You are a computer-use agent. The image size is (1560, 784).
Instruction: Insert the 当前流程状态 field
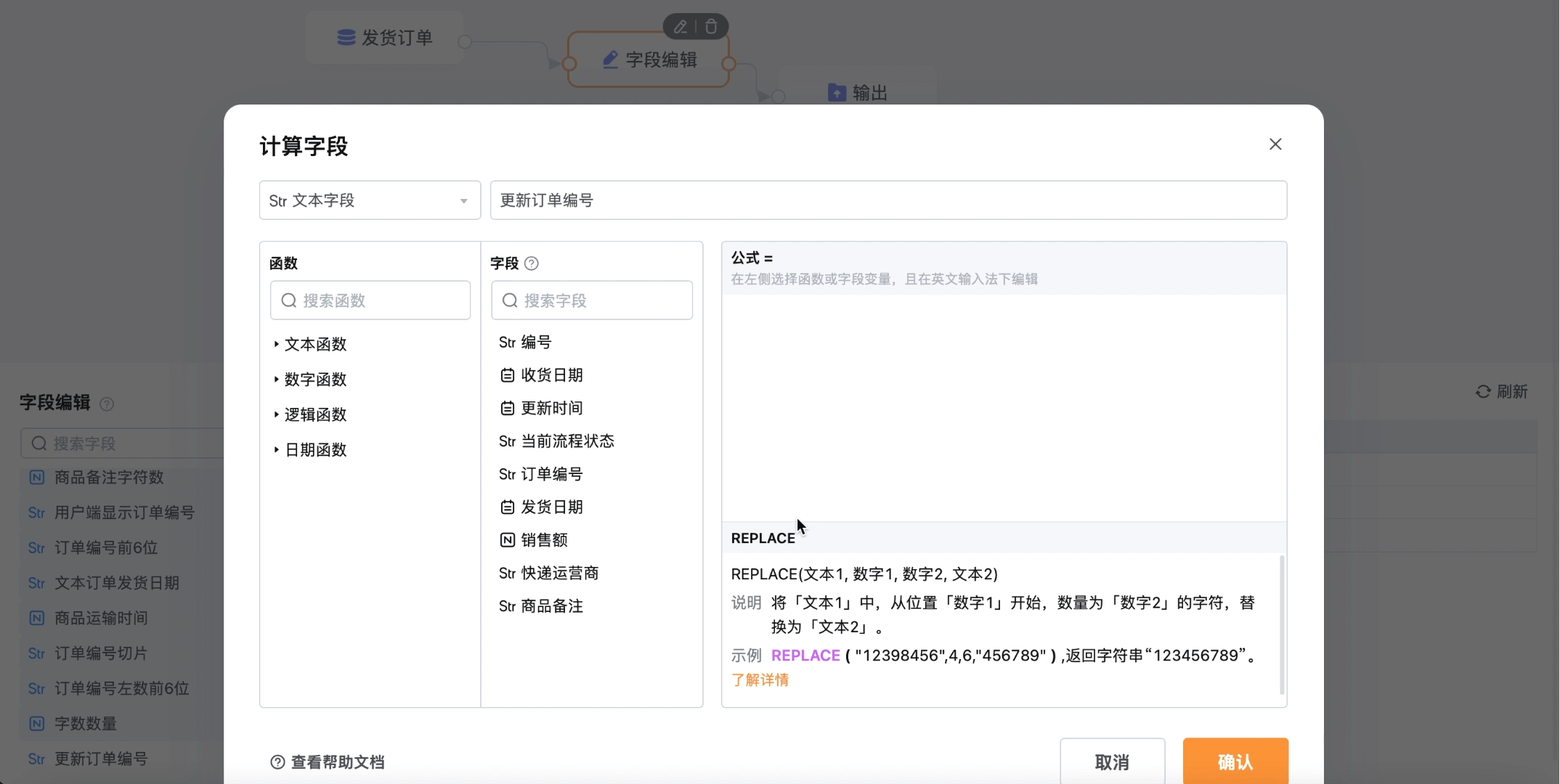556,441
